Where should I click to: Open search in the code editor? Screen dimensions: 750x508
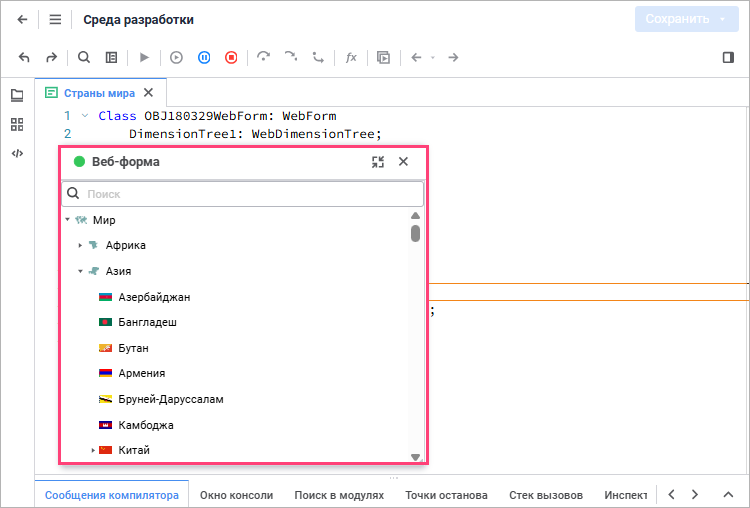pyautogui.click(x=84, y=57)
